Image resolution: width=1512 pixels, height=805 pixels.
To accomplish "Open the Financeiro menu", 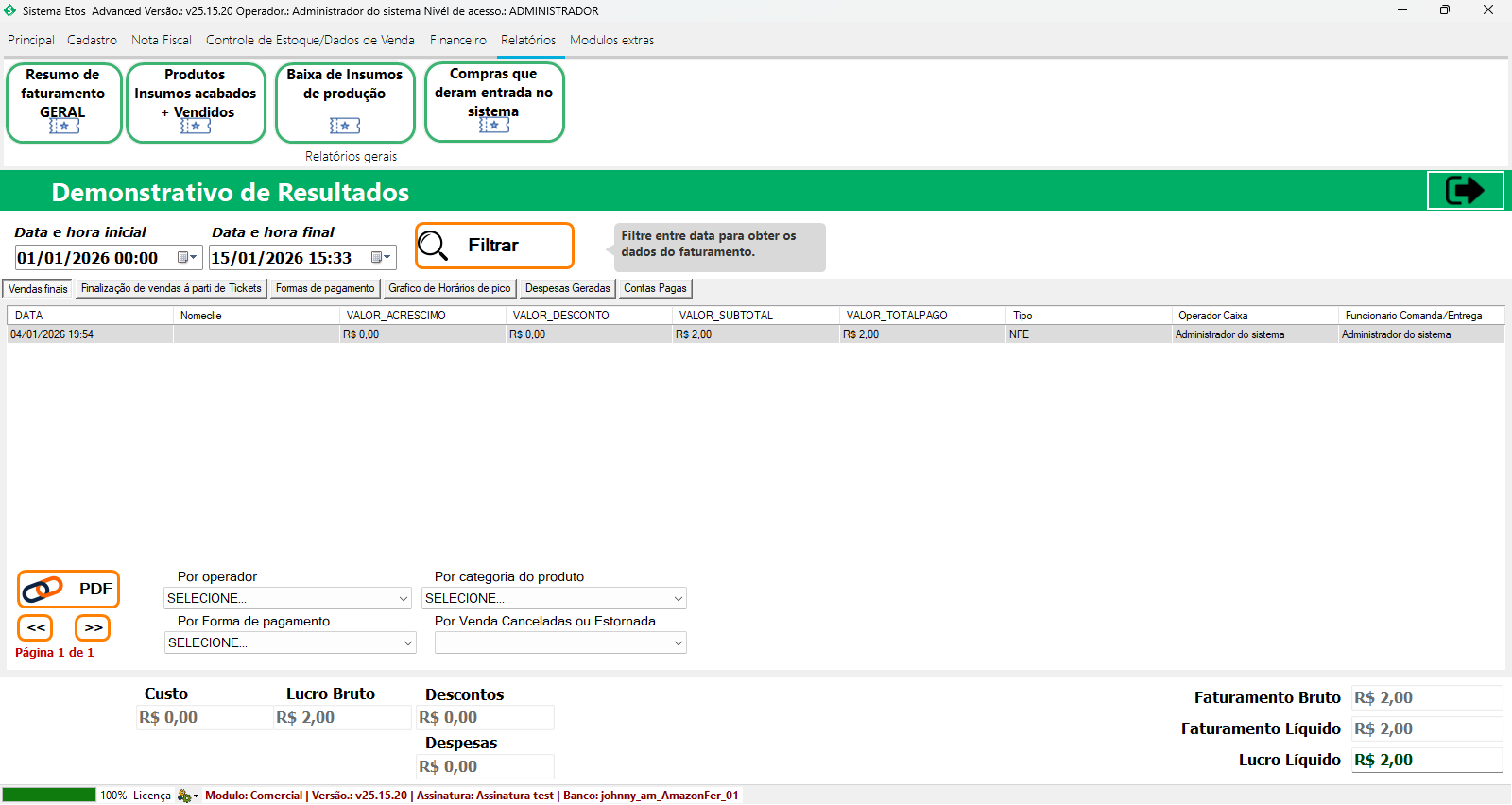I will point(457,40).
